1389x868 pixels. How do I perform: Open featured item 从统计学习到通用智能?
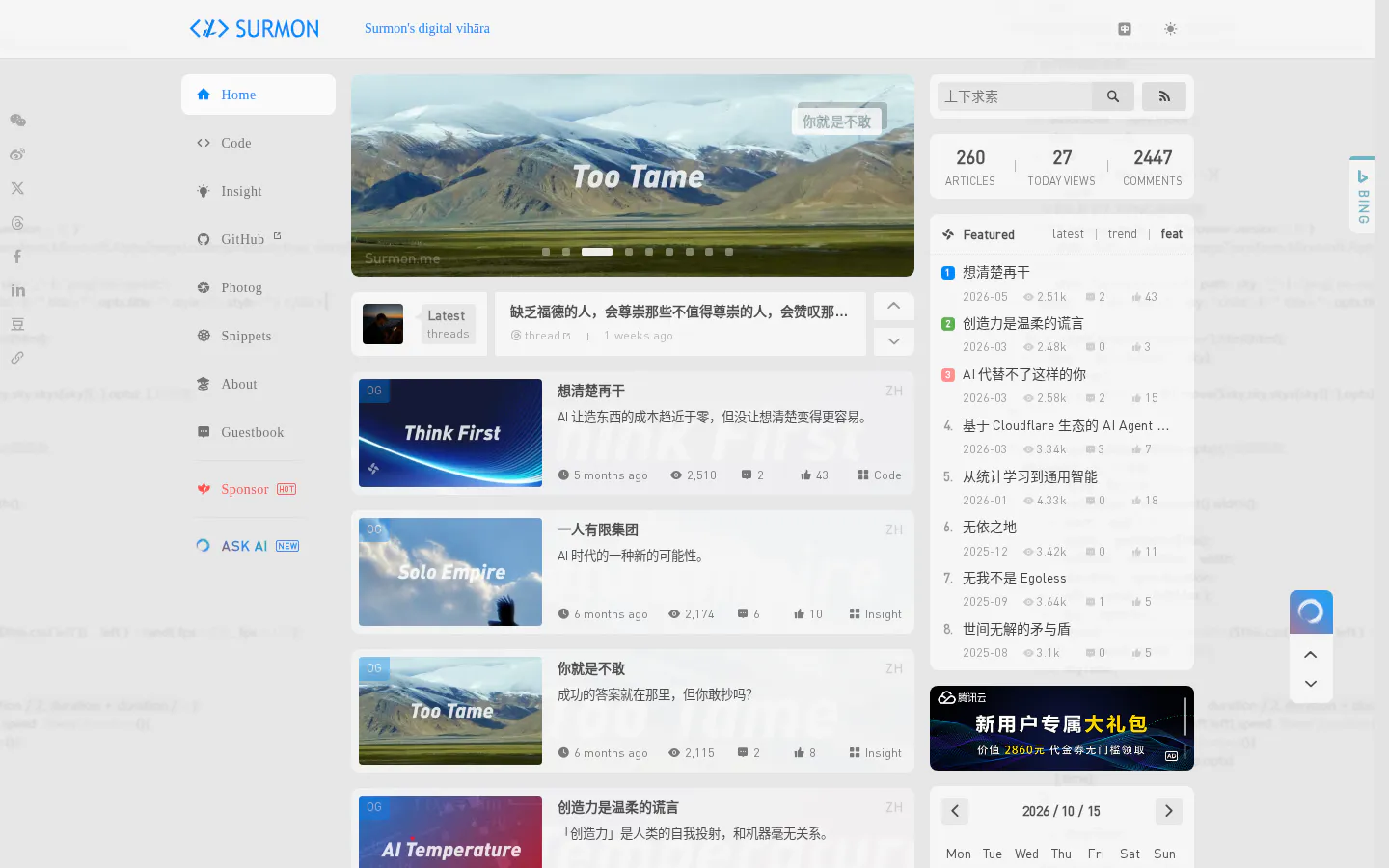[x=1030, y=476]
